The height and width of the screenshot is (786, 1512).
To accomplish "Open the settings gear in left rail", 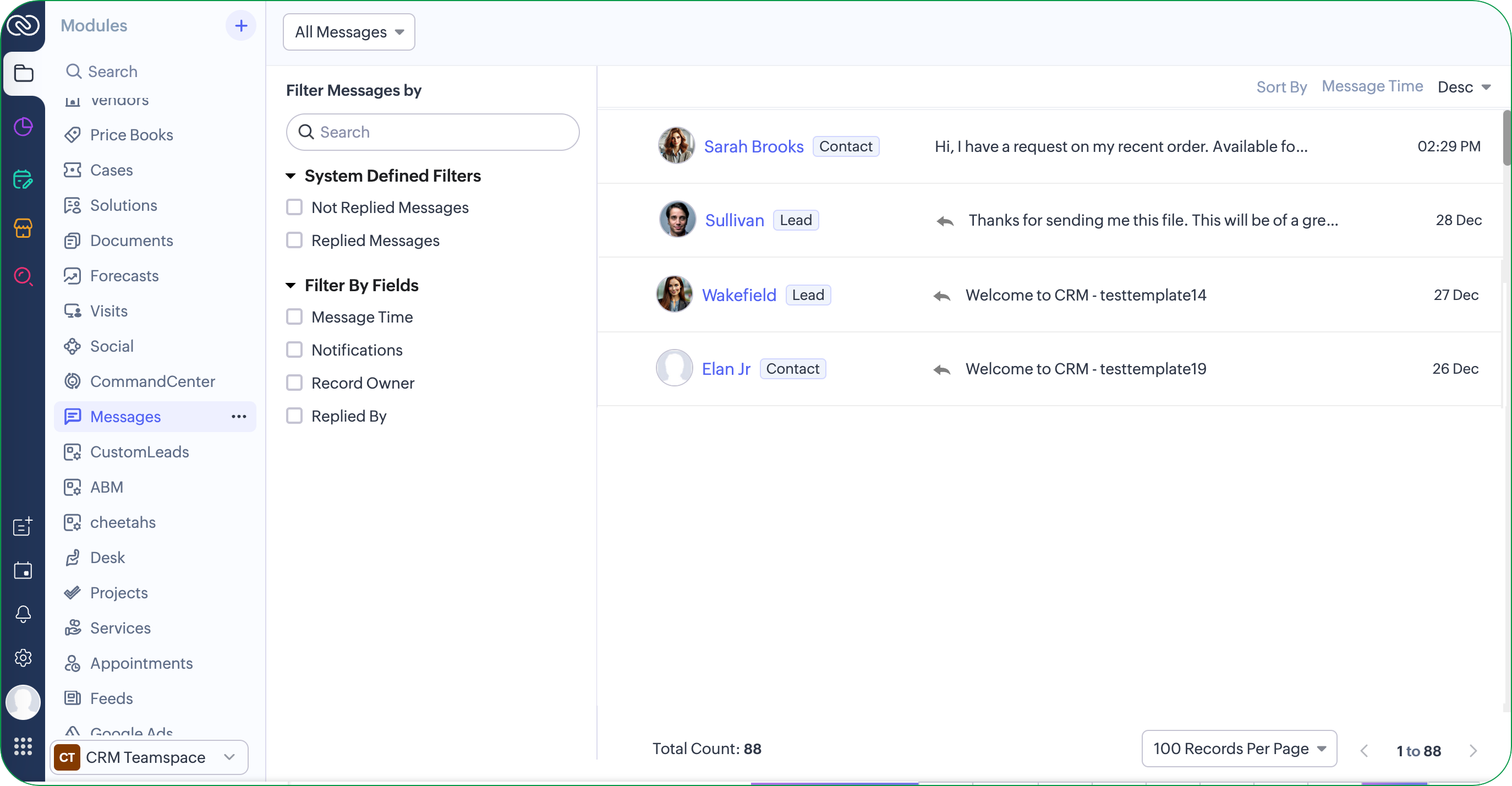I will pyautogui.click(x=23, y=657).
